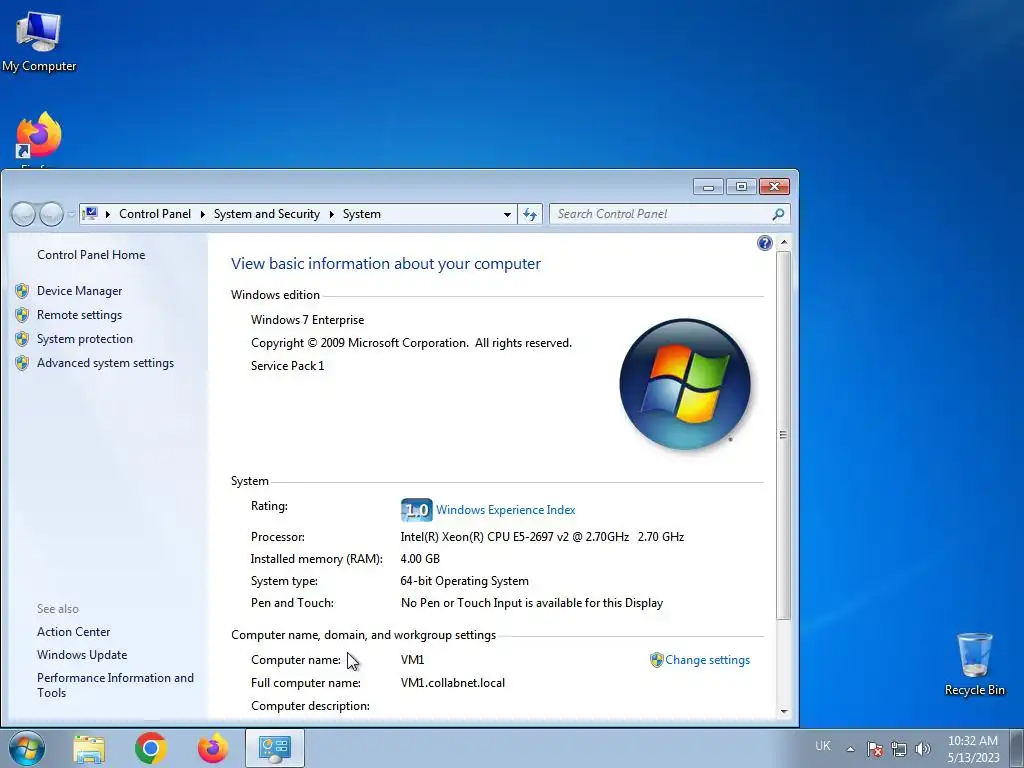Click shield icon beside Advanced system settings
Image resolution: width=1024 pixels, height=768 pixels.
[22, 363]
